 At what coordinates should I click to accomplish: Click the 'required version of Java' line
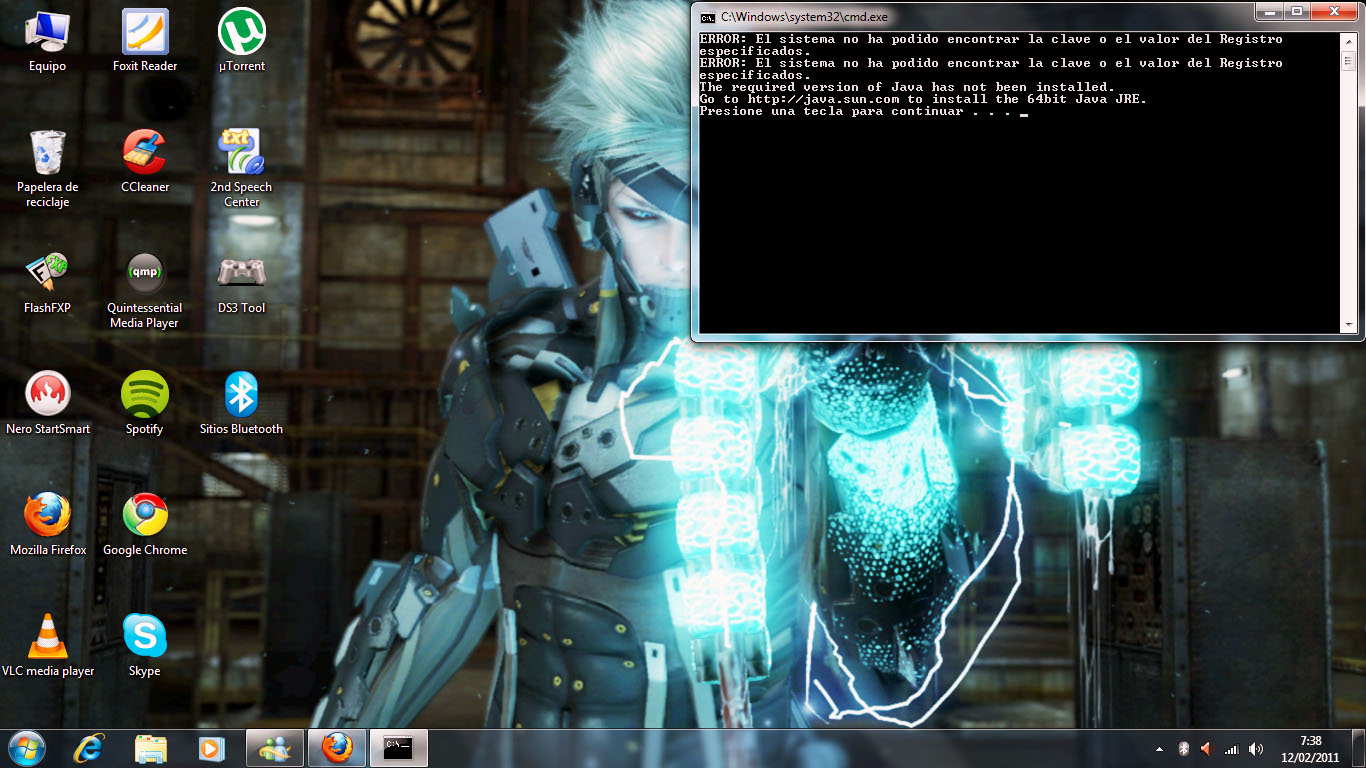click(x=906, y=87)
